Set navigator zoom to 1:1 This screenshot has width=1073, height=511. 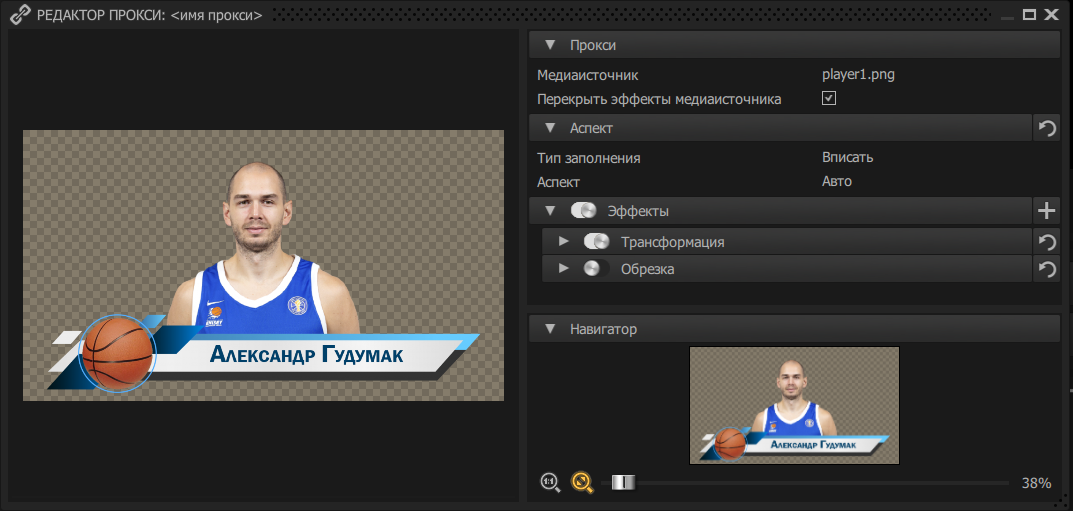point(550,482)
